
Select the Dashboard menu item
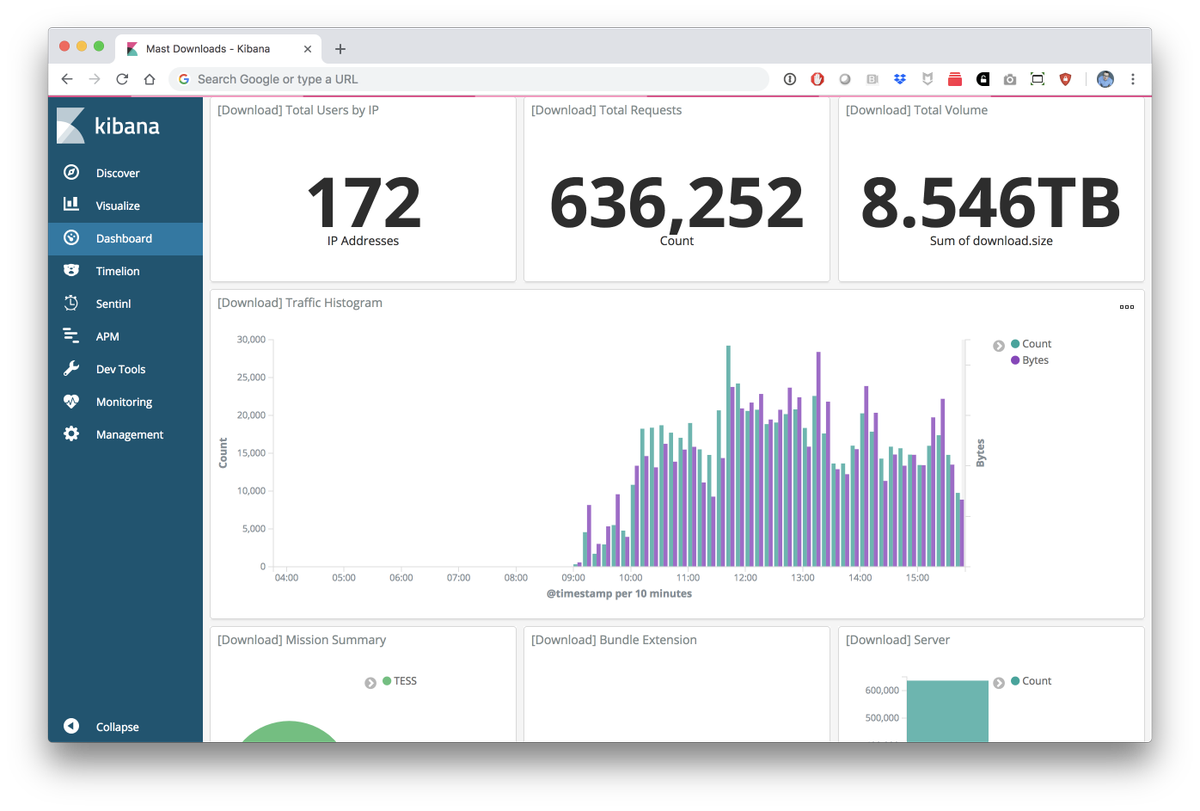pos(125,239)
